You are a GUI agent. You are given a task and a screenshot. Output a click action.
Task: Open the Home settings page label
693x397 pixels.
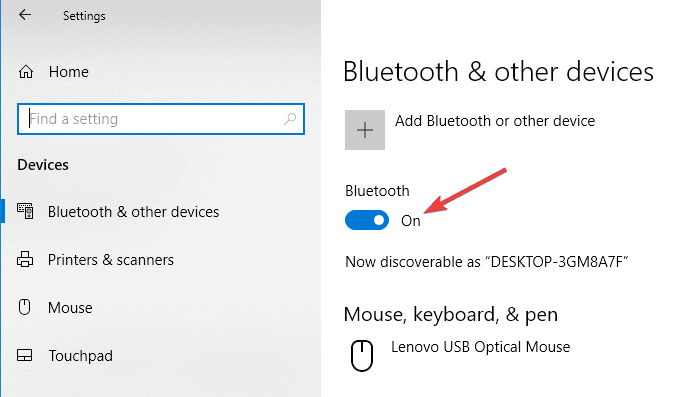click(69, 72)
